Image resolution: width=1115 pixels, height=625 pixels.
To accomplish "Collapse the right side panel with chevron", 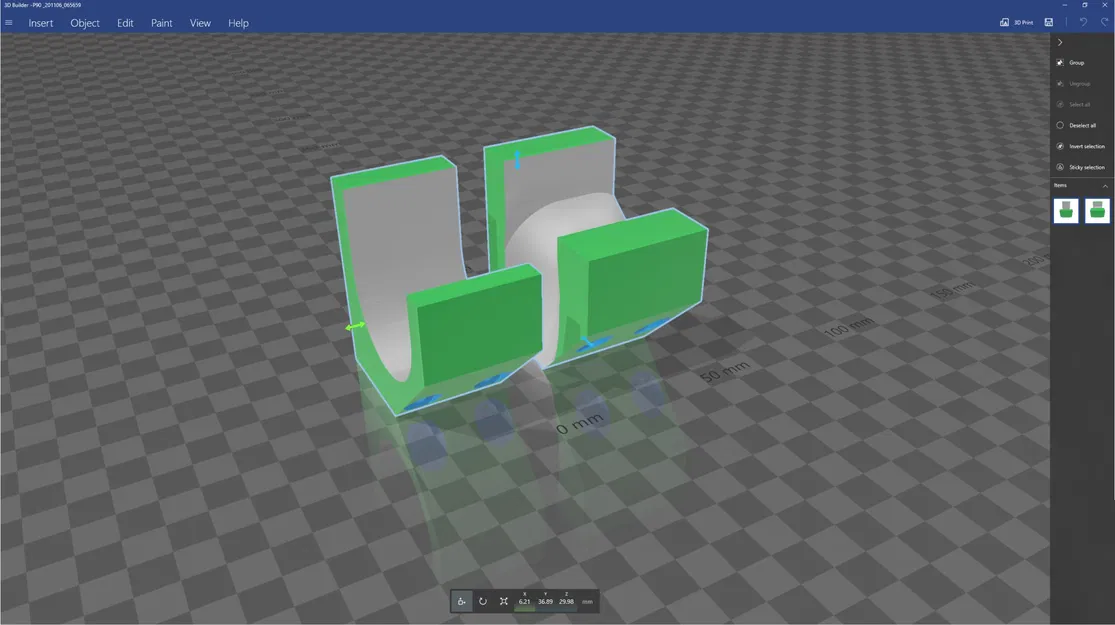I will pos(1060,42).
